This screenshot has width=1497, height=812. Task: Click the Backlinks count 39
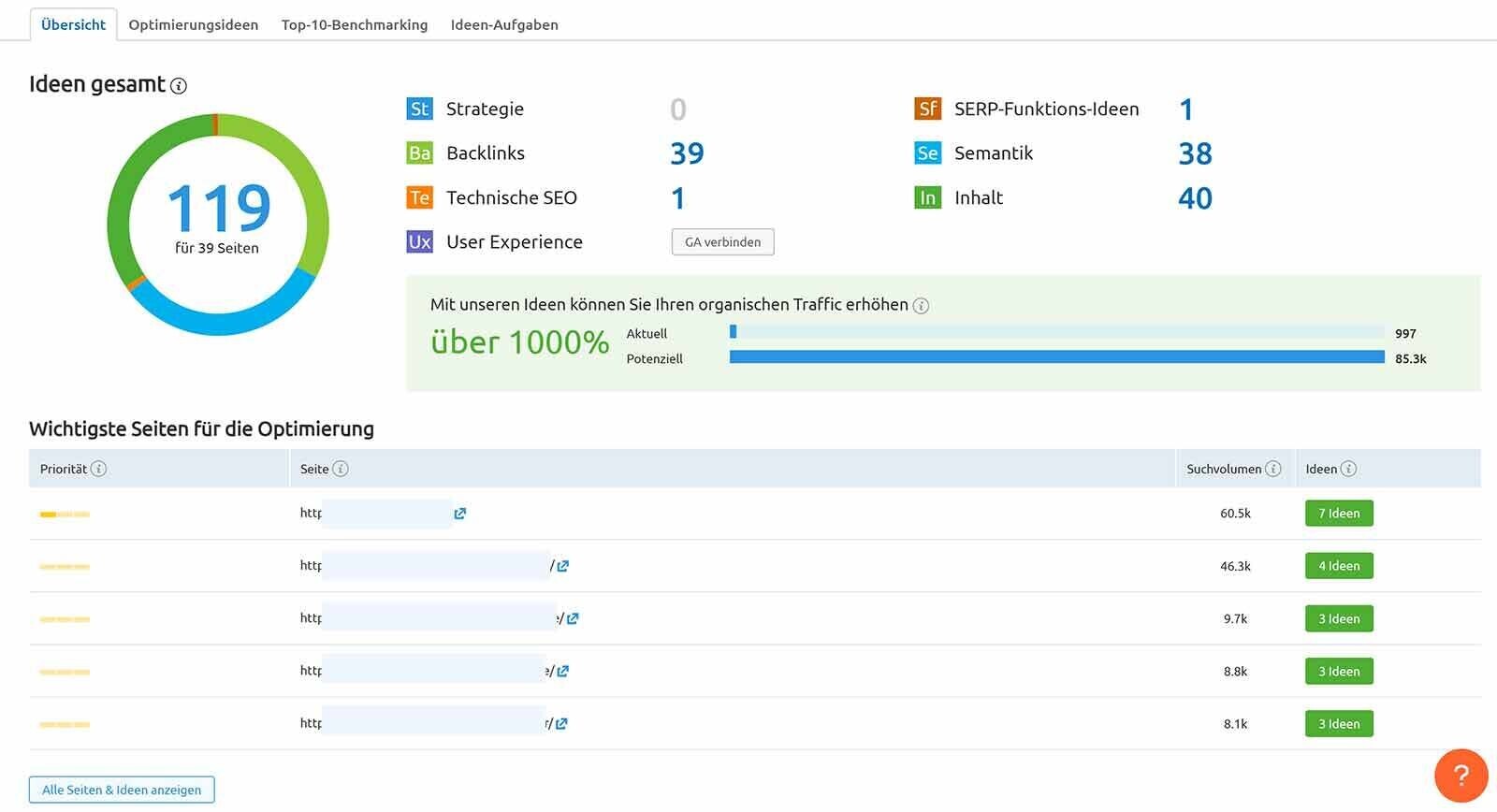click(x=687, y=153)
